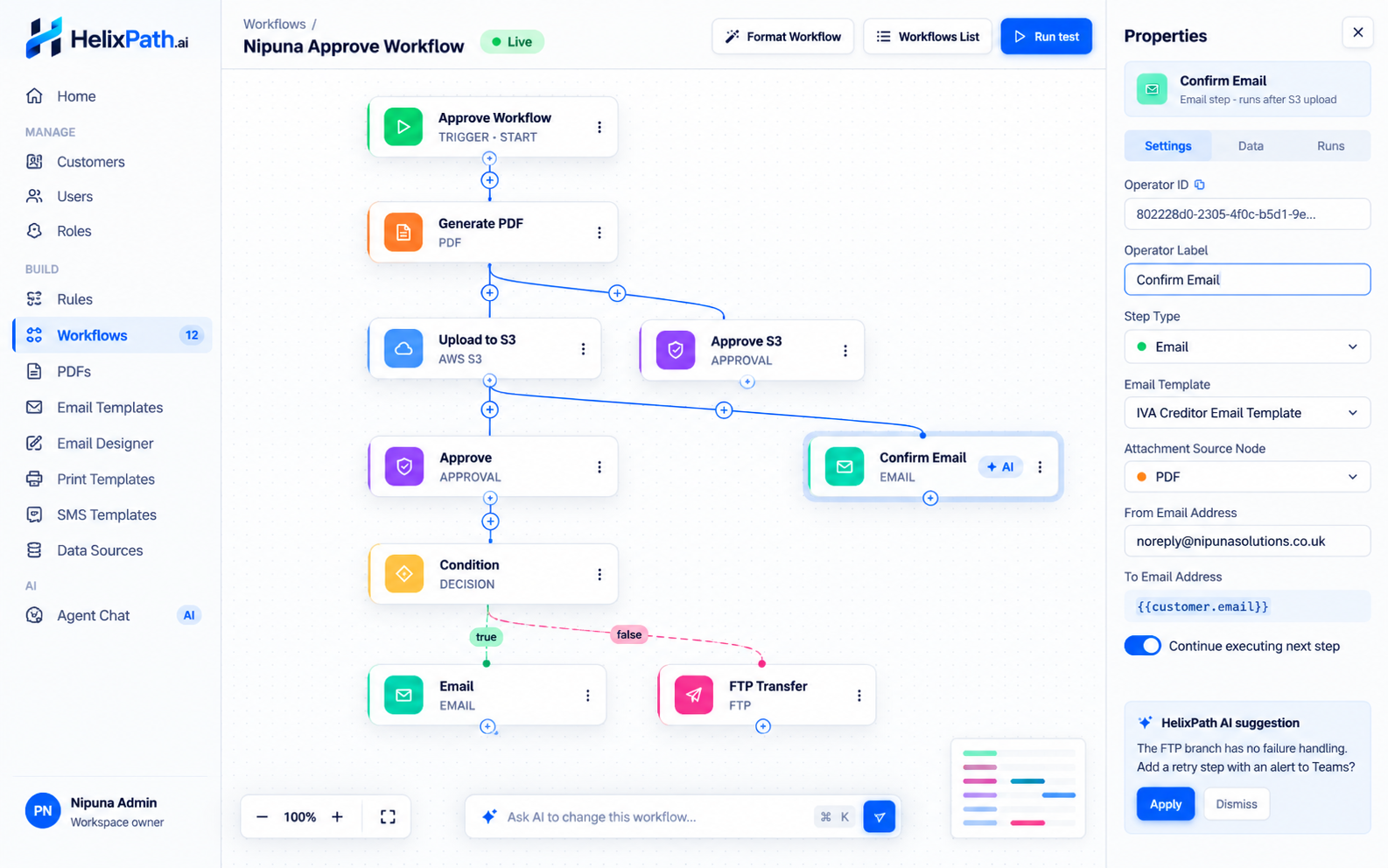
Task: Click the Condition node's diamond decision icon
Action: coord(404,574)
